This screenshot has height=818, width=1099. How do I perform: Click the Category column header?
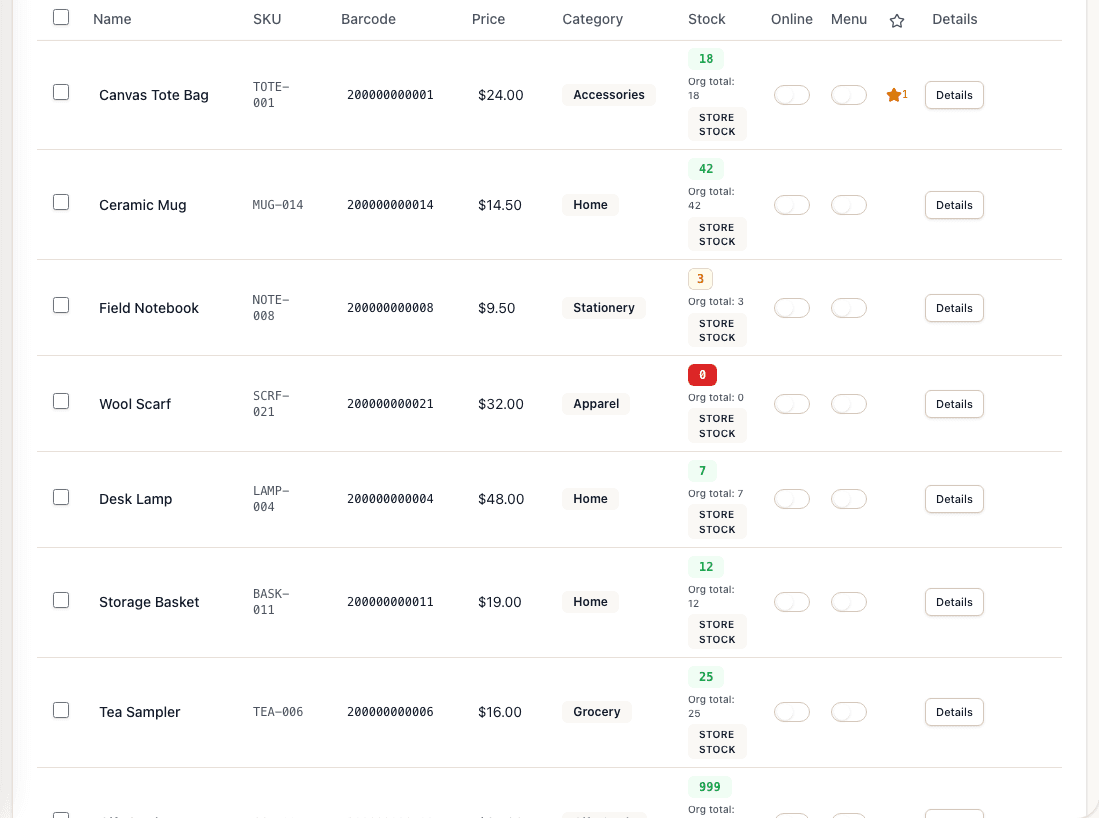pyautogui.click(x=592, y=20)
